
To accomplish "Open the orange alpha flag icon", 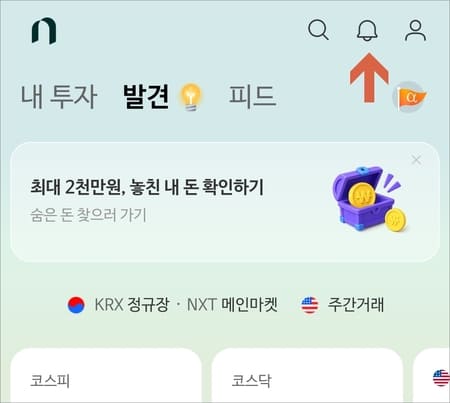I will pos(410,97).
